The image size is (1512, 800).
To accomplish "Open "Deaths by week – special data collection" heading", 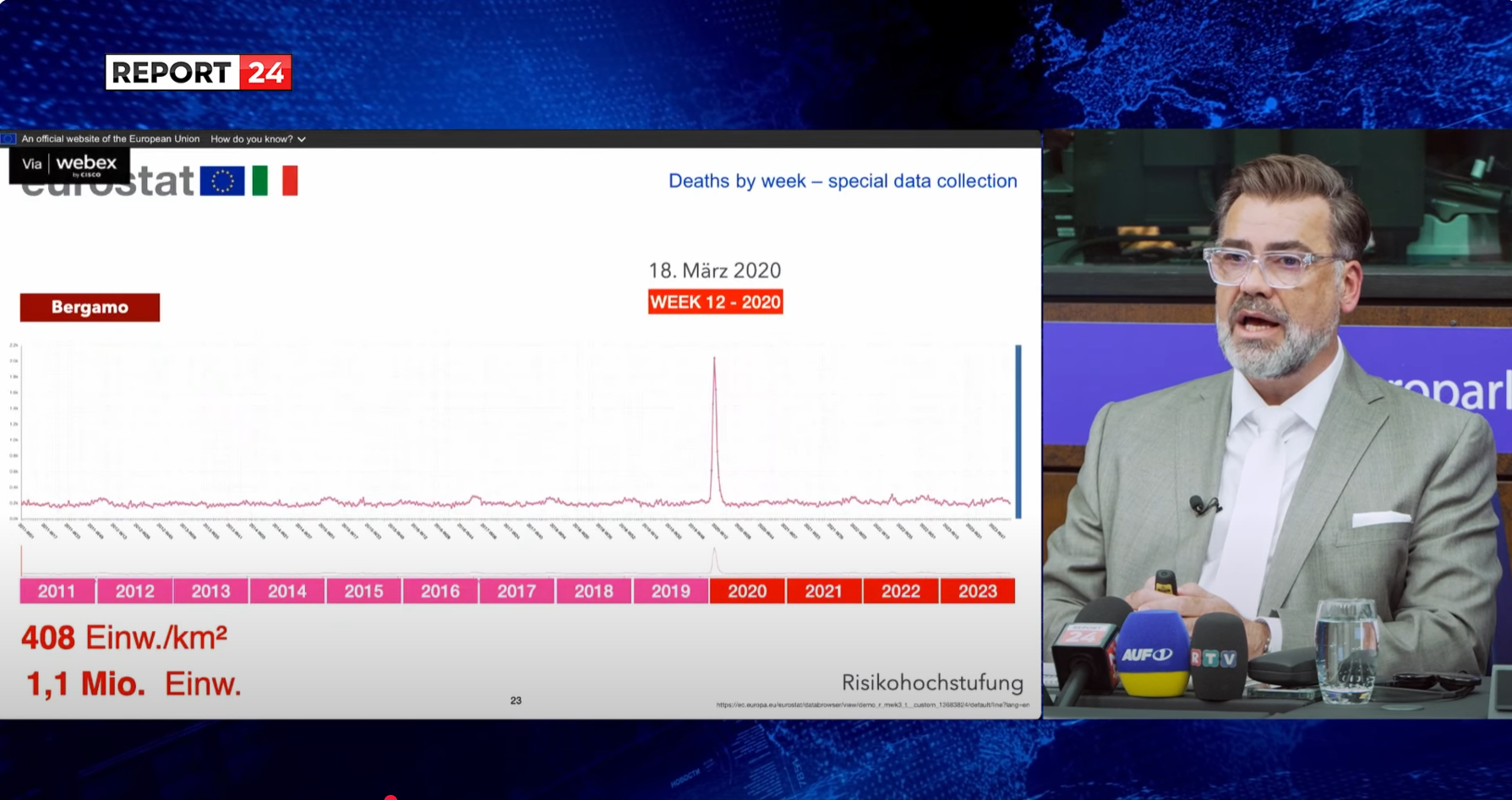I will [x=842, y=181].
